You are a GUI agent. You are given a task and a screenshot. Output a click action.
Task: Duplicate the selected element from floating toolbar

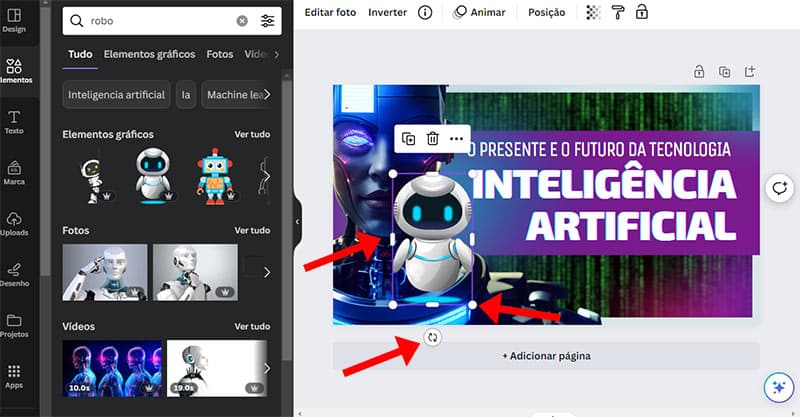[409, 139]
